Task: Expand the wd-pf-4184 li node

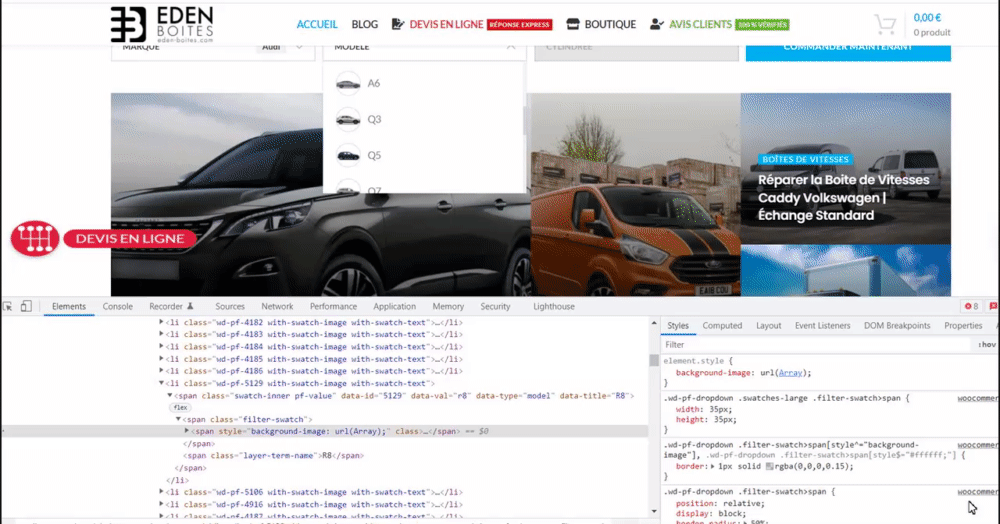Action: point(161,347)
